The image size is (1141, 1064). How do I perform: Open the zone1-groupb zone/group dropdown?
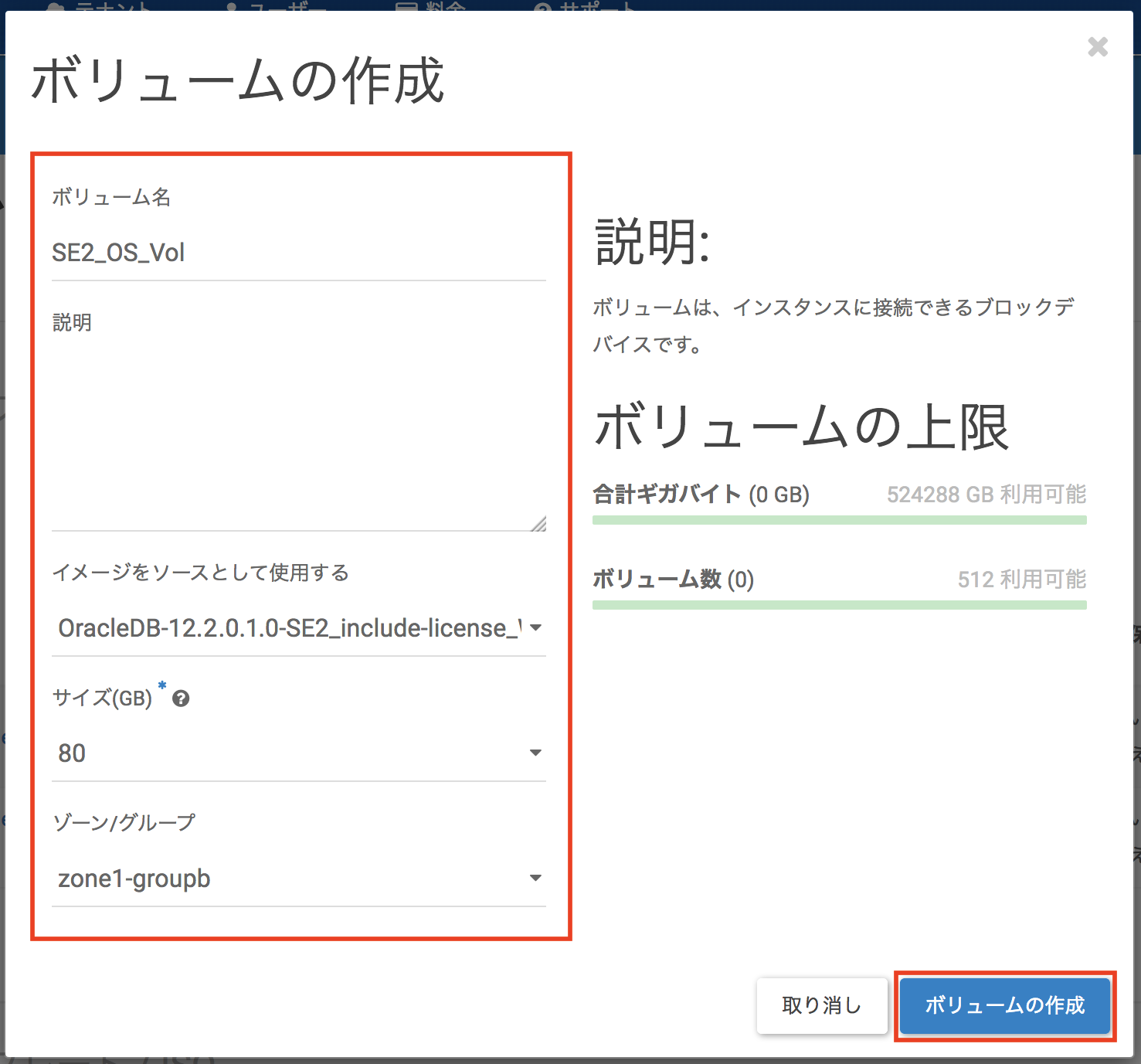tap(298, 879)
